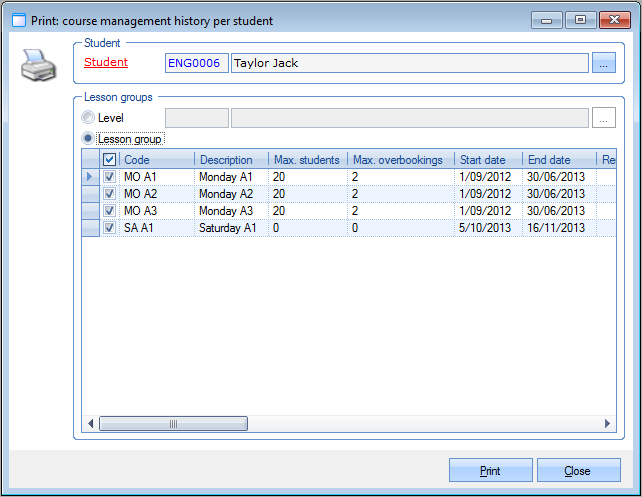The width and height of the screenshot is (642, 497).
Task: Open student lookup browse button
Action: pos(603,63)
